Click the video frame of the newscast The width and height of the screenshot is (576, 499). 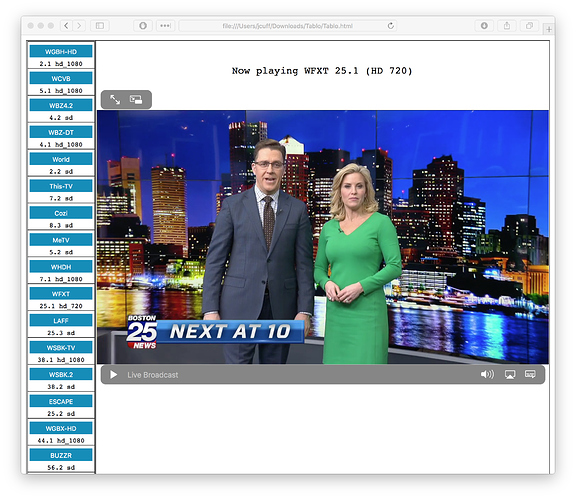click(323, 237)
